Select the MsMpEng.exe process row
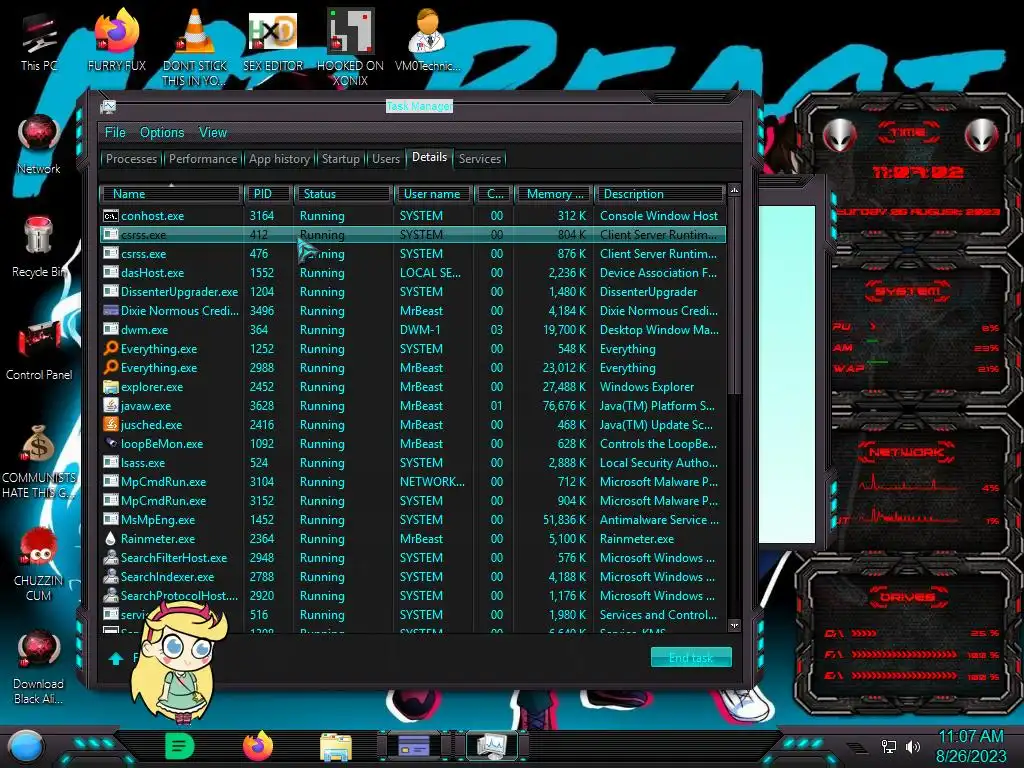This screenshot has height=768, width=1024. (413, 520)
